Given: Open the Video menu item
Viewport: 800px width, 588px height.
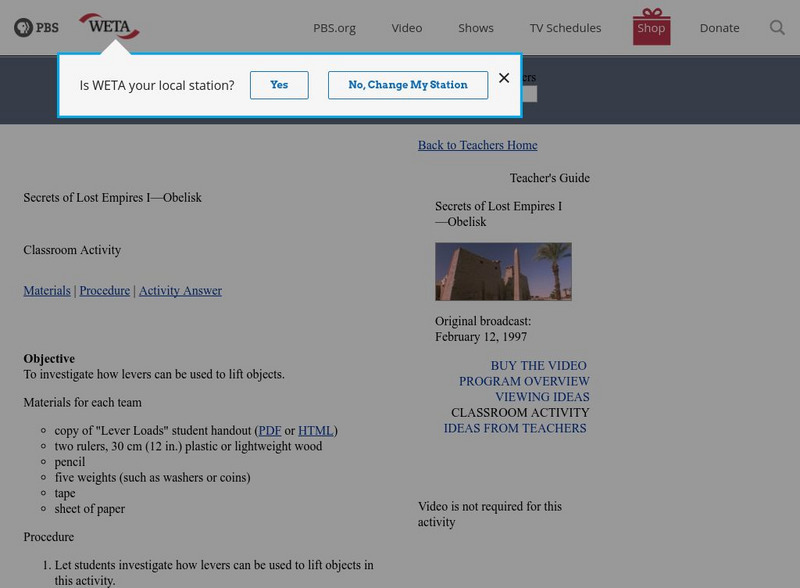Looking at the screenshot, I should [407, 28].
